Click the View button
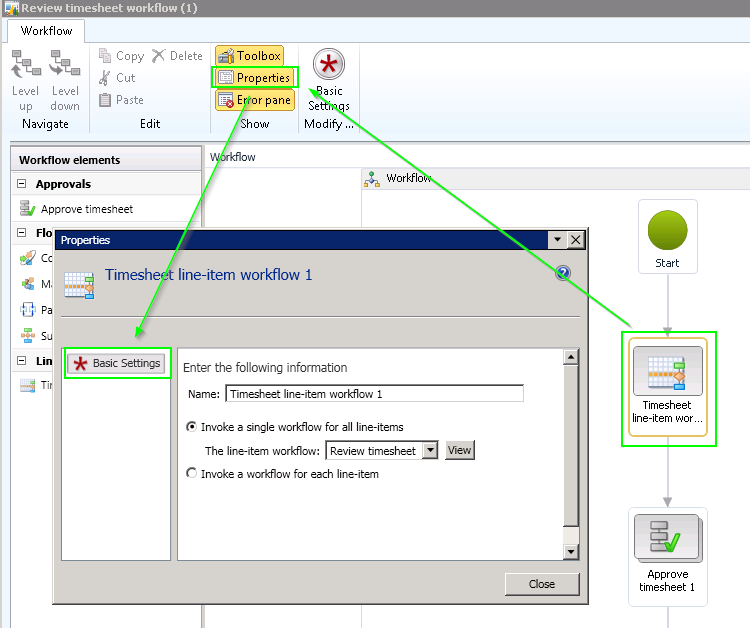The height and width of the screenshot is (628, 750). [x=459, y=451]
